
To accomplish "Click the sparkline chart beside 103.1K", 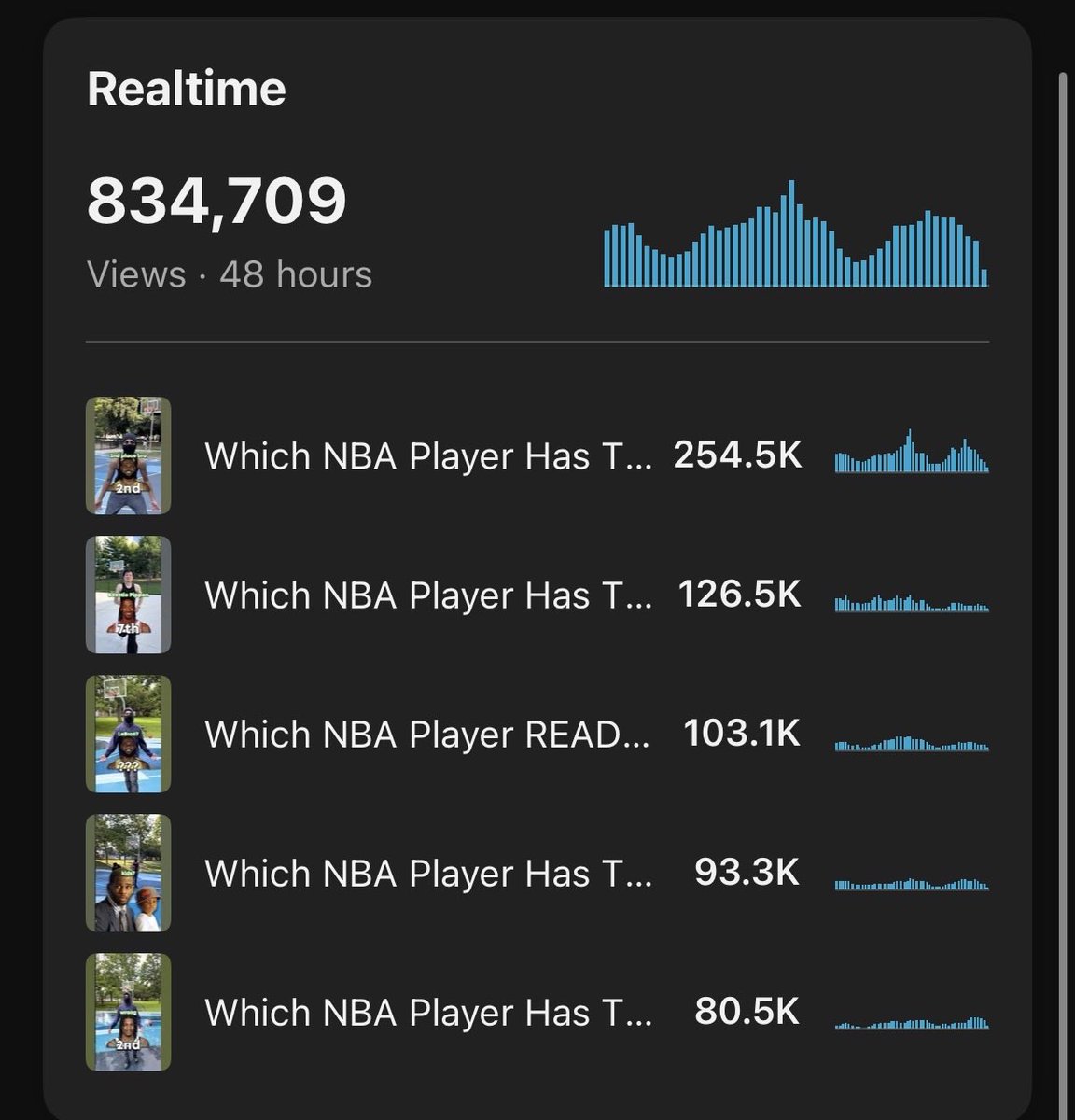I will (x=912, y=744).
